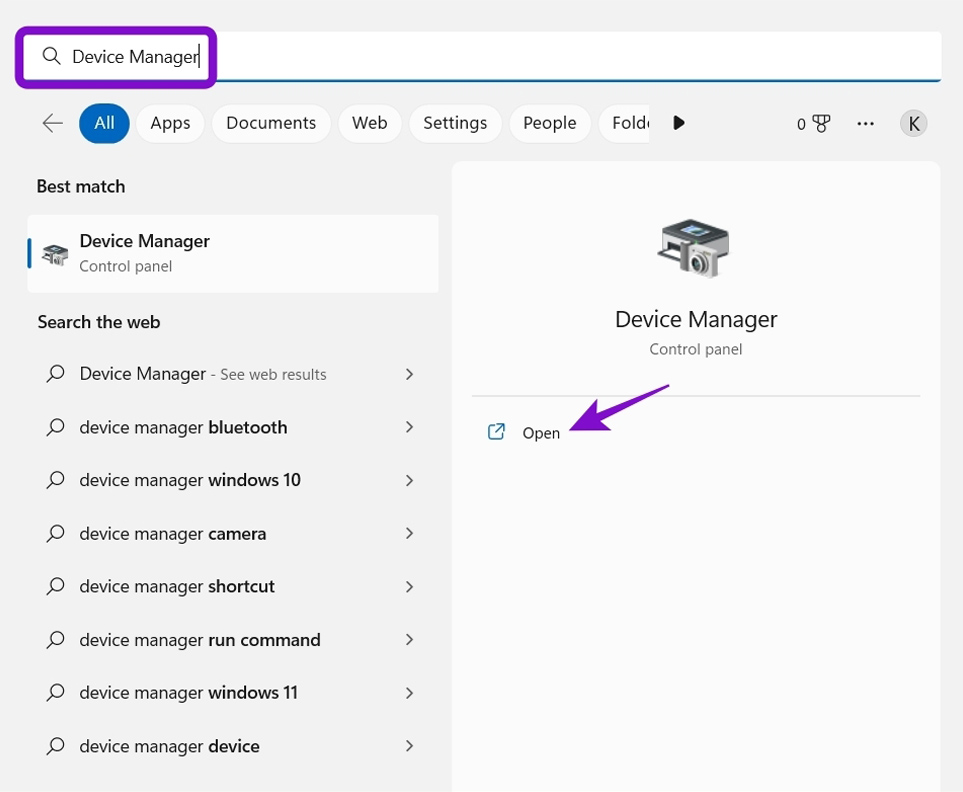Expand device manager windows 10 chevron

tap(409, 480)
